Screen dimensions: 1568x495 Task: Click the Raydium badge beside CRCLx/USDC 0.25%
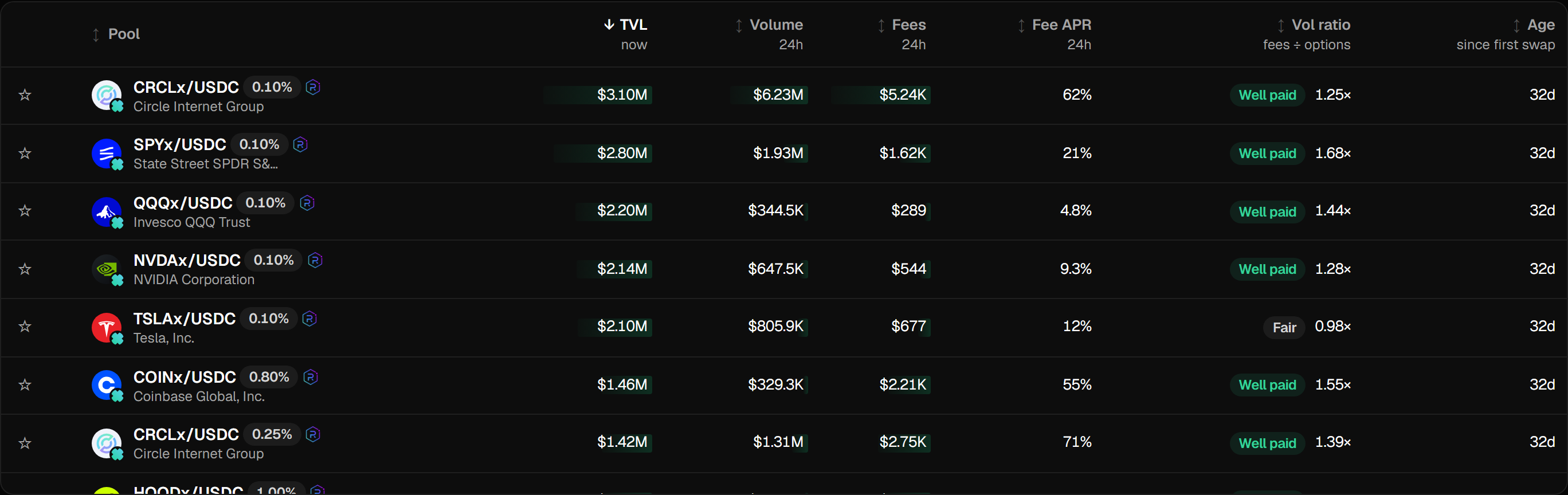pyautogui.click(x=313, y=434)
